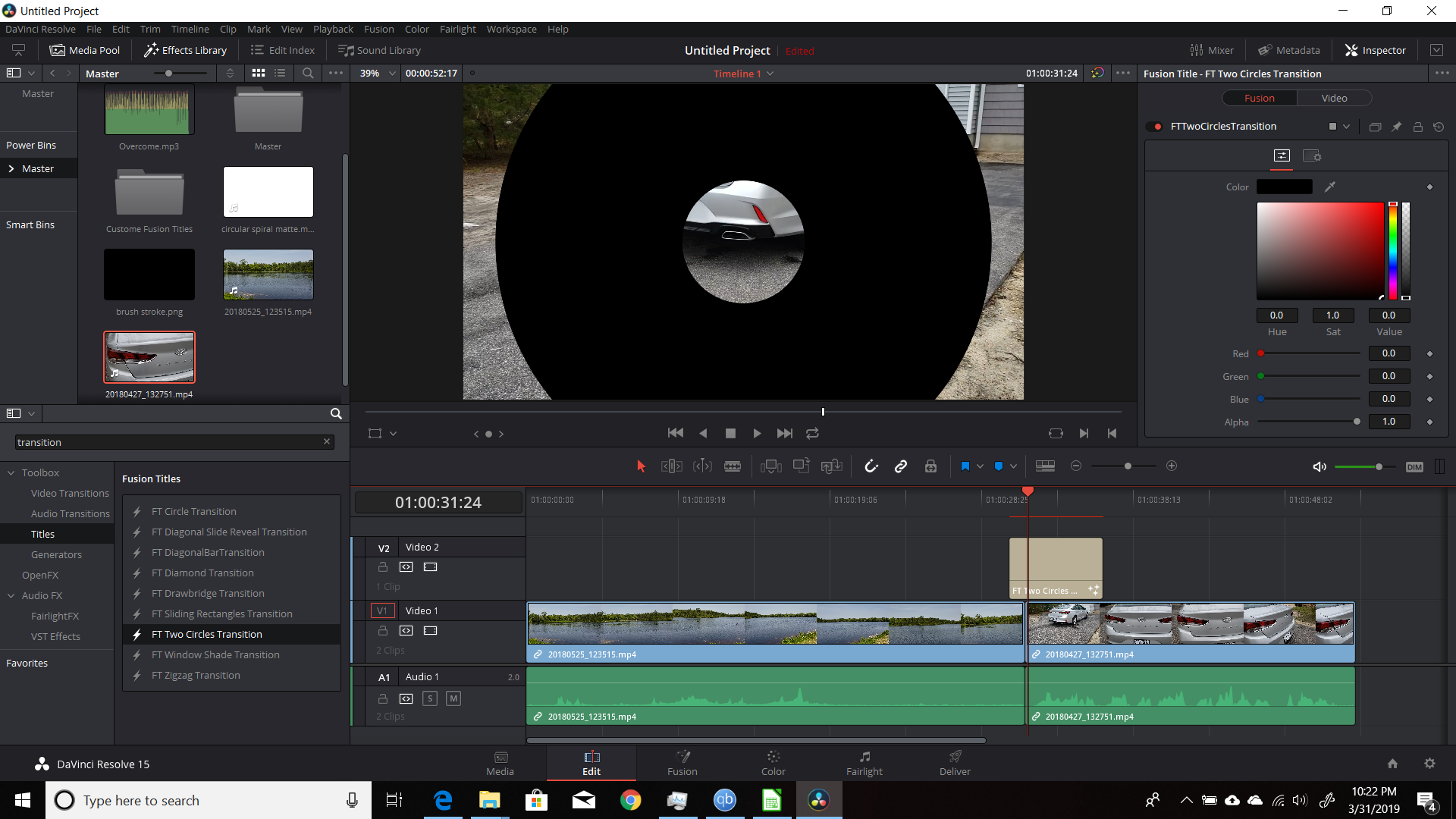Toggle loop playback icon
Viewport: 1456px width, 819px height.
[x=812, y=433]
